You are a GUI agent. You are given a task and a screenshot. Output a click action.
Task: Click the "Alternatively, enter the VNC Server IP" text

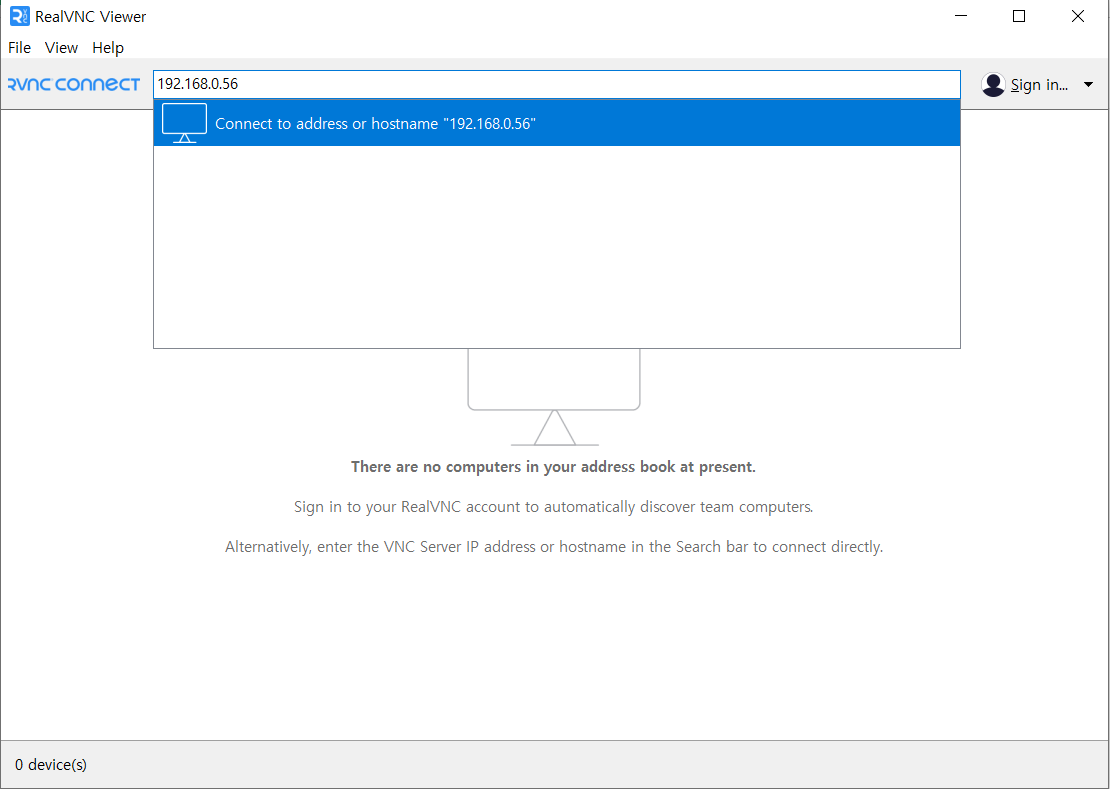point(554,547)
